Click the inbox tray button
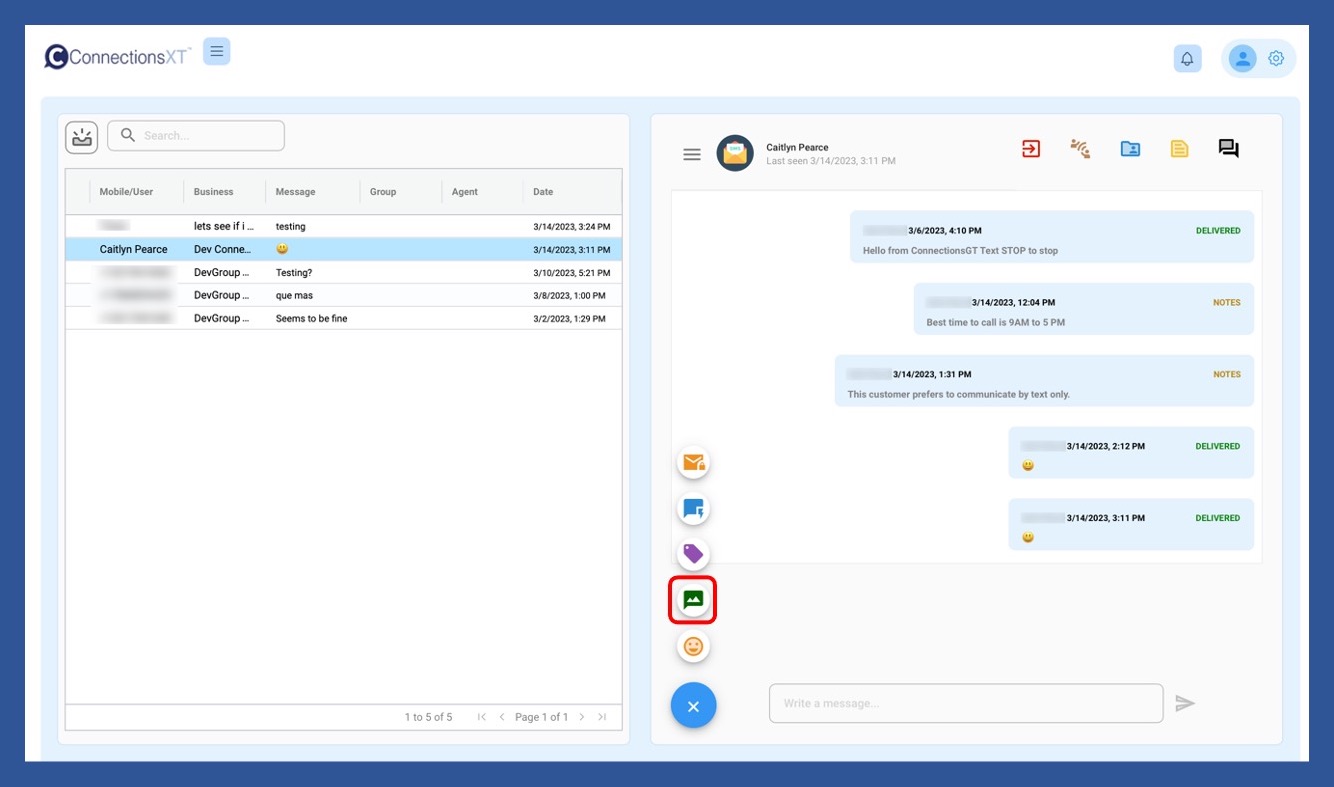Viewport: 1334px width, 787px height. click(x=82, y=137)
